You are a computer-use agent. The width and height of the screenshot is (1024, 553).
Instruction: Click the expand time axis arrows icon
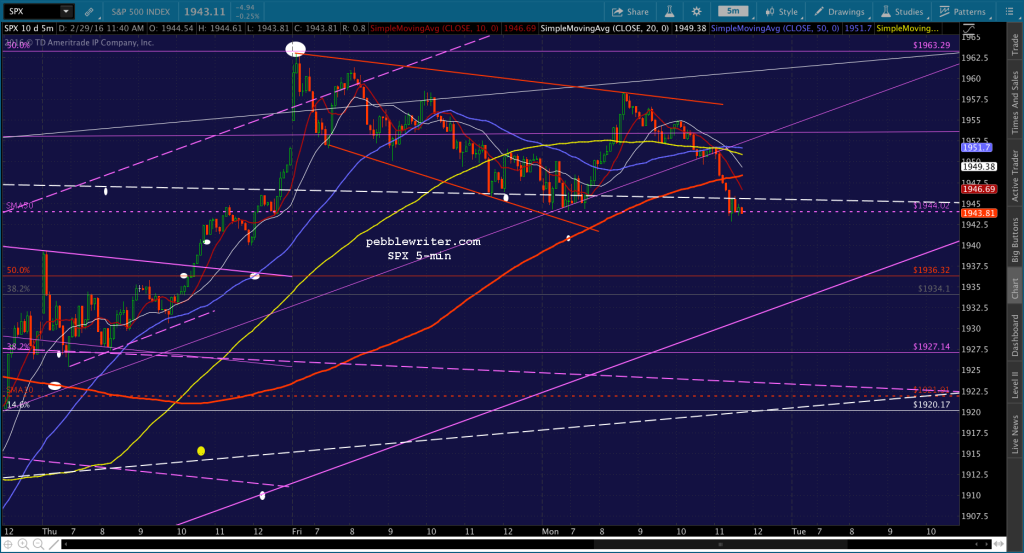click(x=999, y=544)
